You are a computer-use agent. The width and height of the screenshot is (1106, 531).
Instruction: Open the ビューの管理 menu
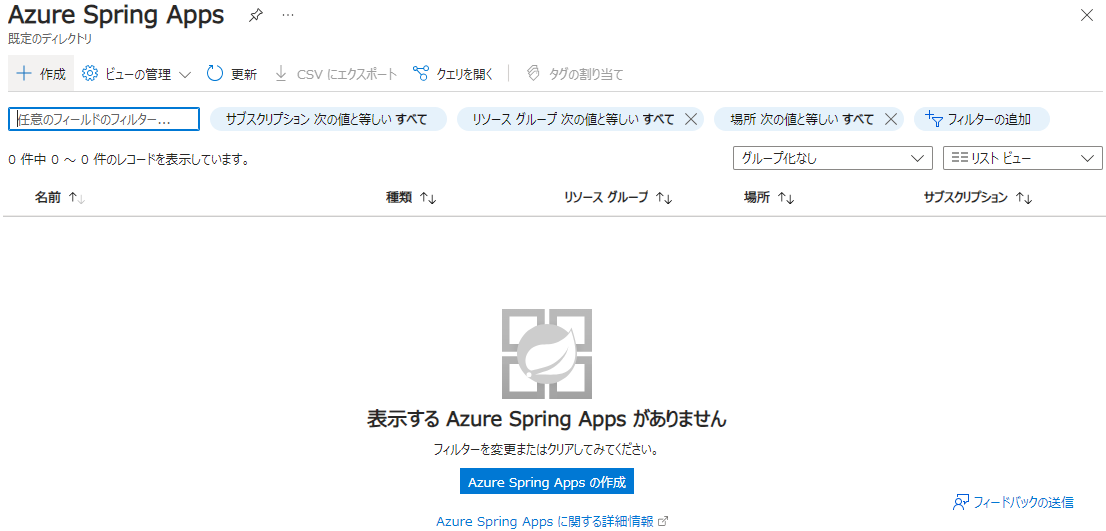click(x=137, y=73)
